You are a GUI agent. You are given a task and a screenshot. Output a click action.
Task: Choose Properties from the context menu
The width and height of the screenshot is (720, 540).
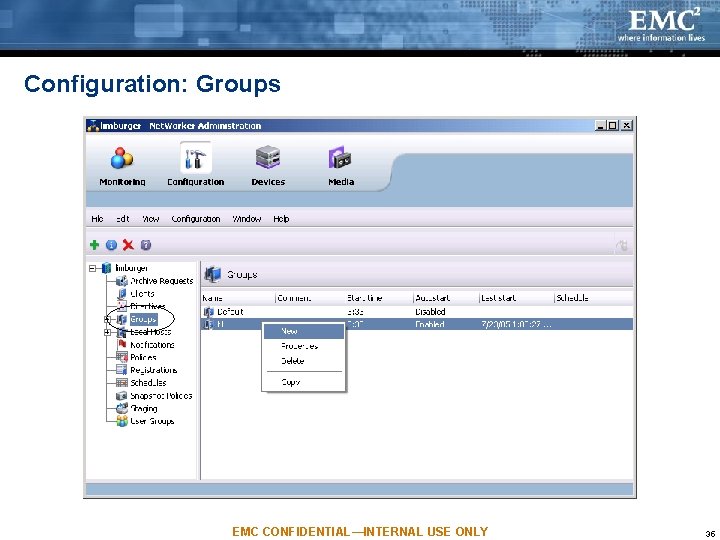pyautogui.click(x=304, y=346)
